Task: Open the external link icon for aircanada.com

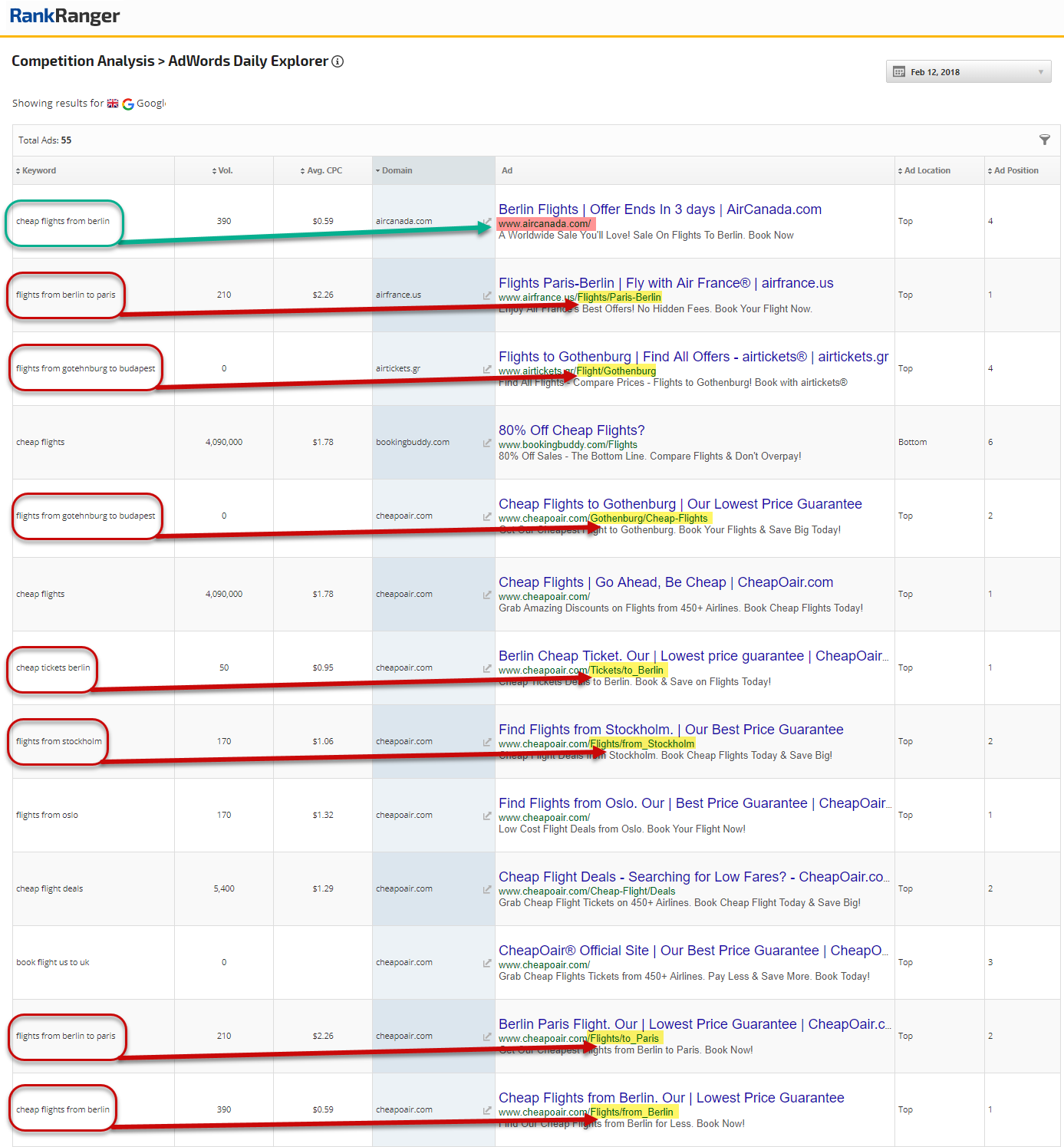Action: click(486, 222)
